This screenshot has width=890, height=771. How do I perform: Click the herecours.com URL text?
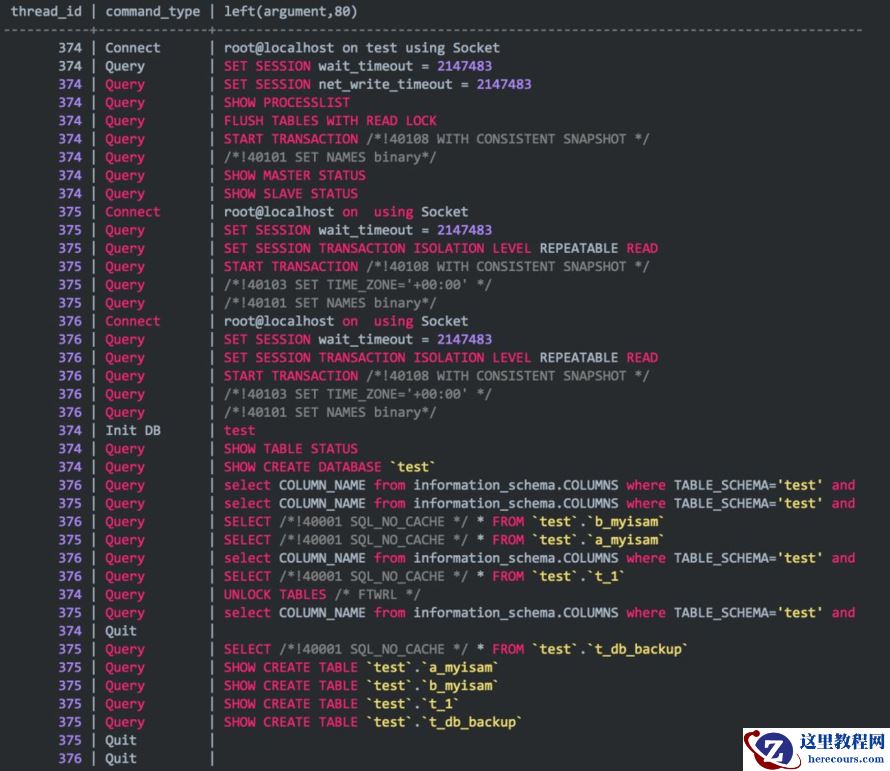[842, 760]
